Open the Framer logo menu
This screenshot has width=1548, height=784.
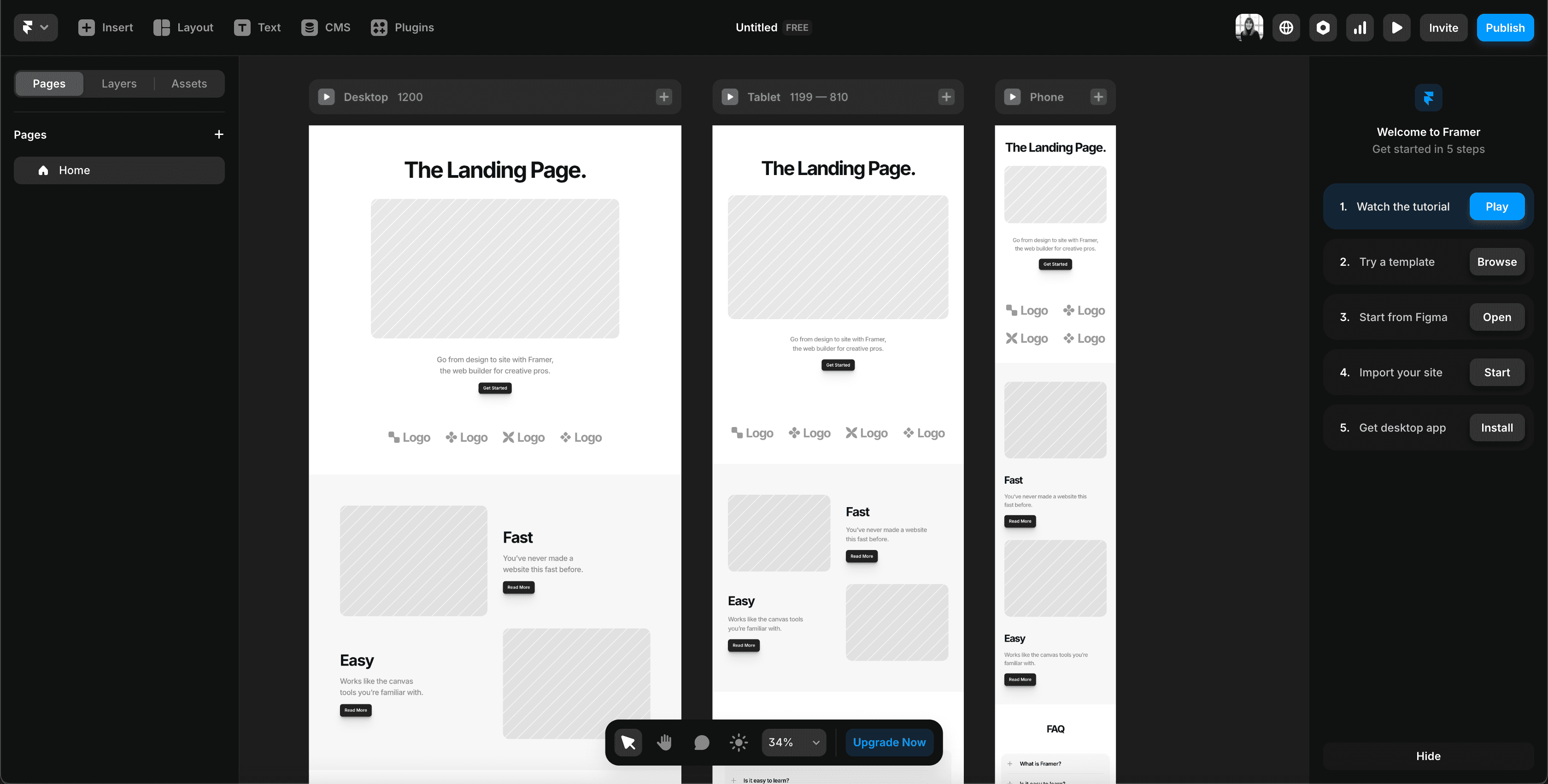[35, 27]
